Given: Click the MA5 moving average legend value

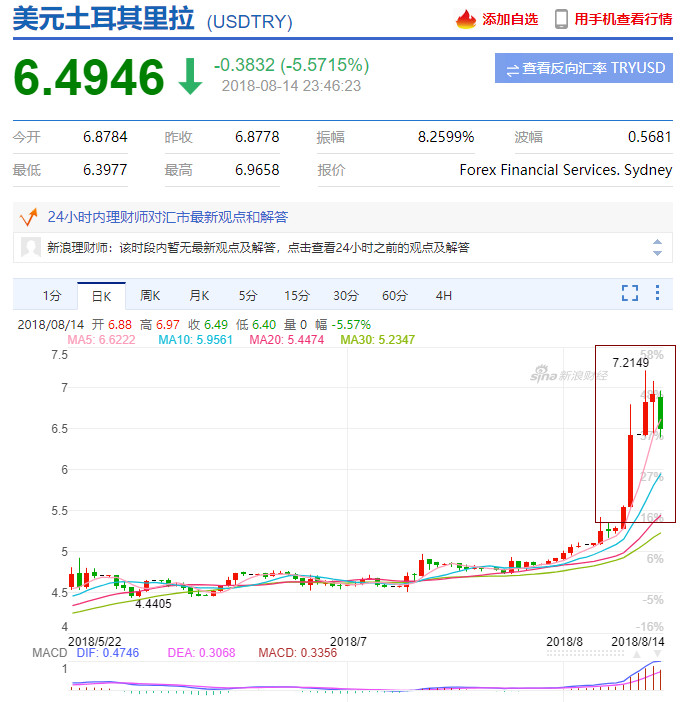Looking at the screenshot, I should [x=100, y=340].
